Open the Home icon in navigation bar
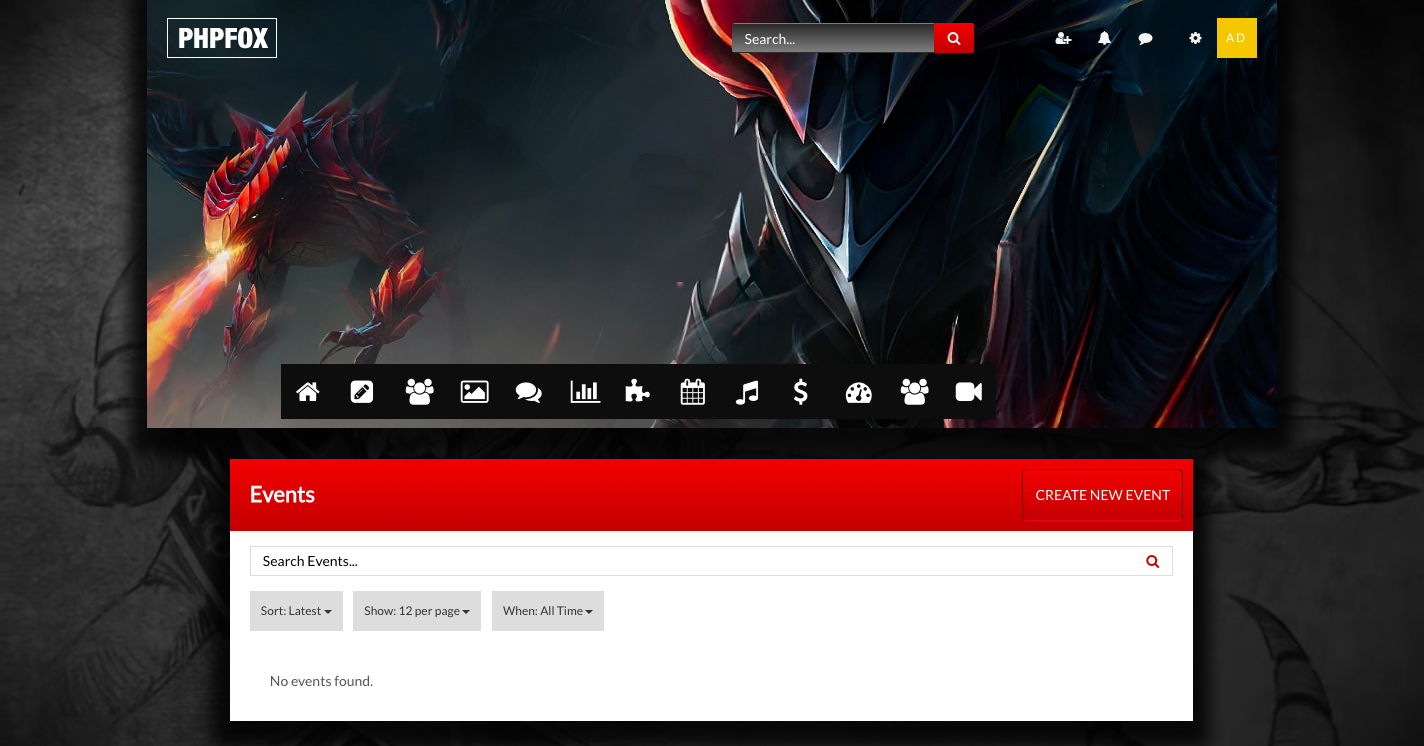This screenshot has width=1424, height=746. pyautogui.click(x=308, y=392)
